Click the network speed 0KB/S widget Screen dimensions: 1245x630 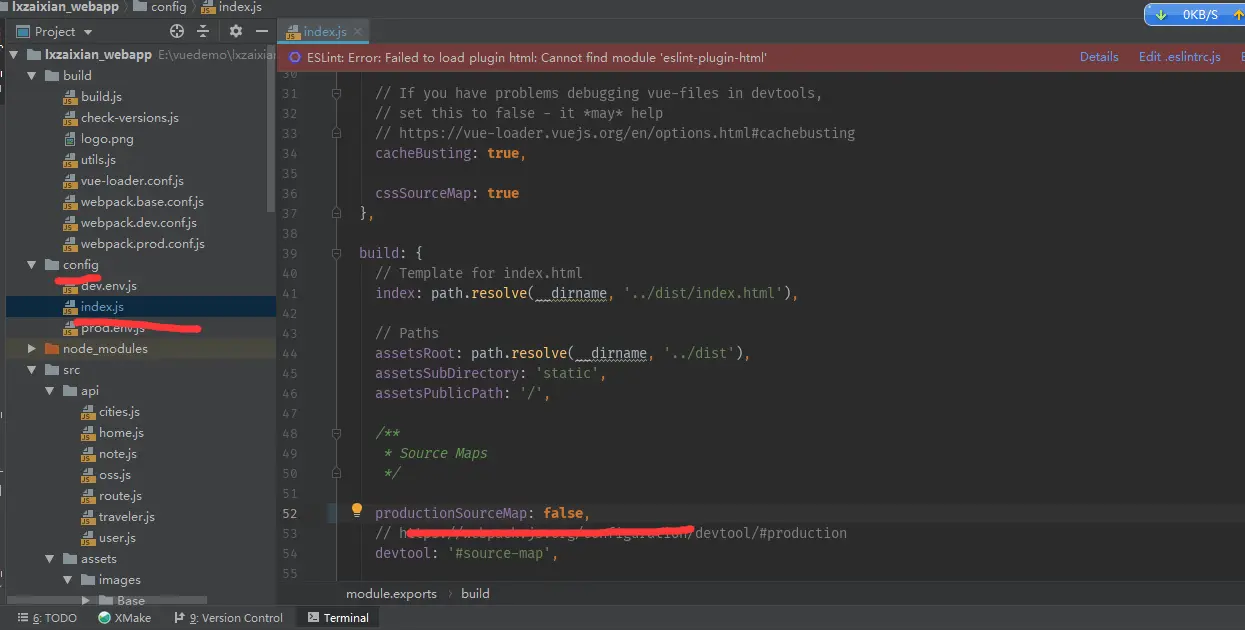point(1194,14)
